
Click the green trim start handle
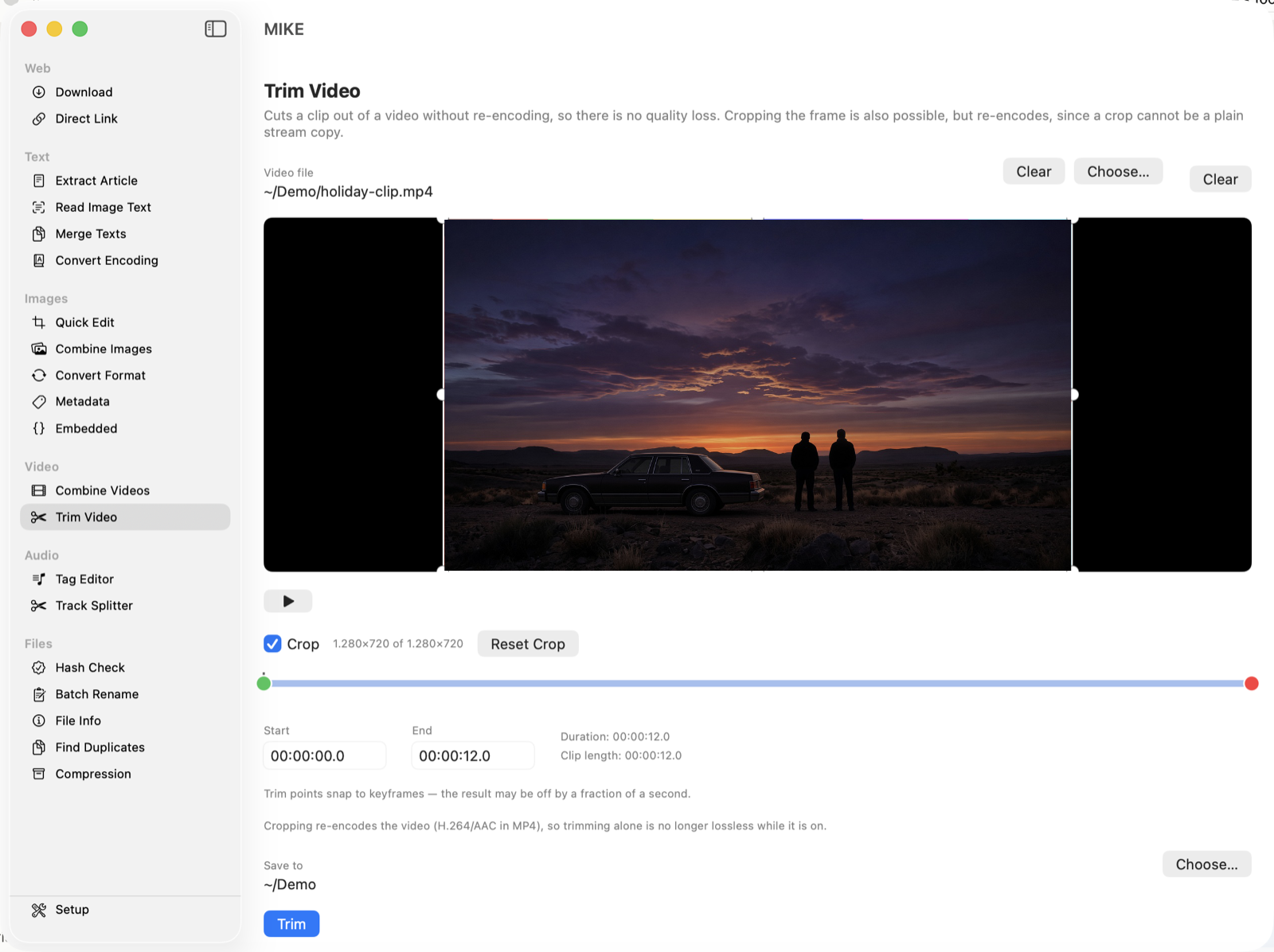(x=264, y=683)
